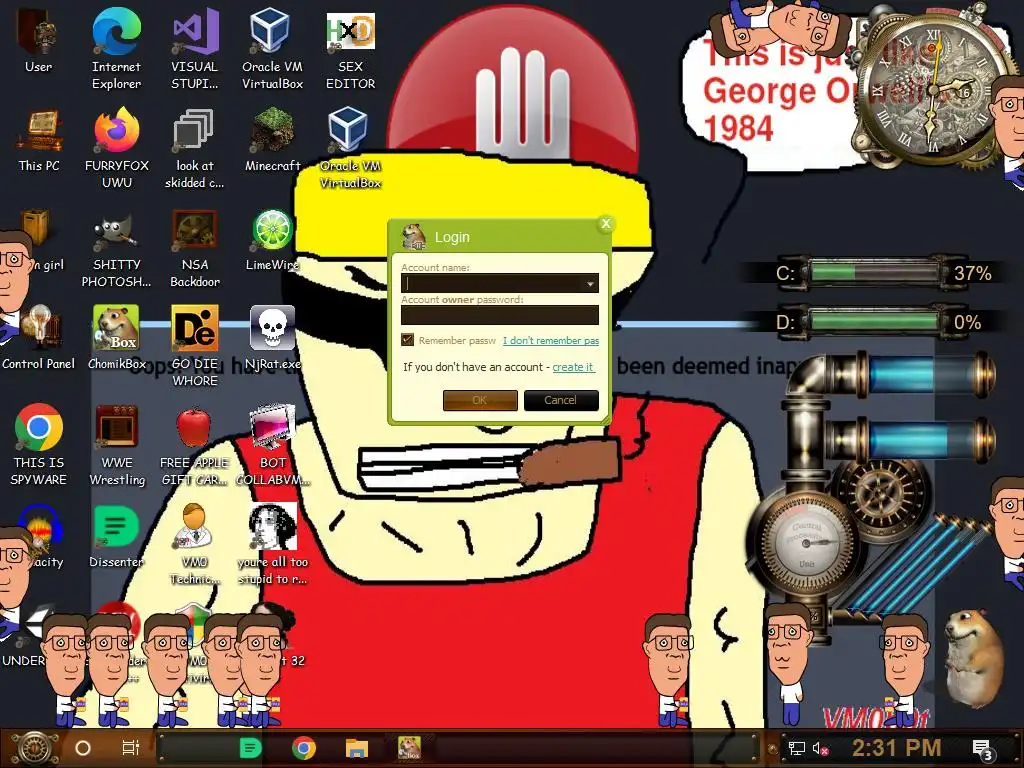Open the network tray icon
1024x768 pixels.
[x=796, y=749]
